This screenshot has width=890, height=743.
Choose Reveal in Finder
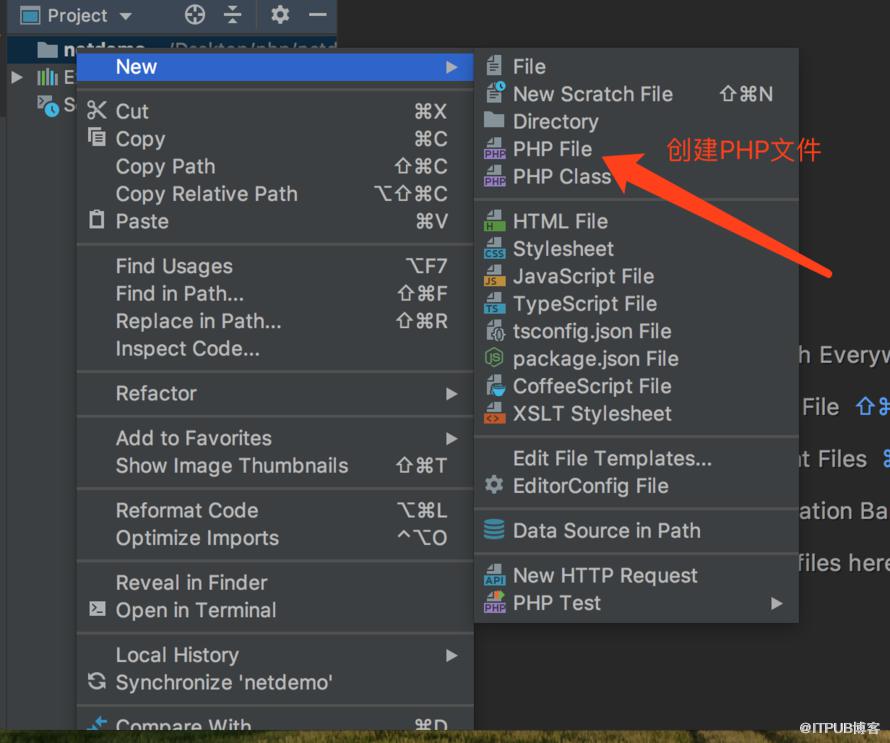275,583
